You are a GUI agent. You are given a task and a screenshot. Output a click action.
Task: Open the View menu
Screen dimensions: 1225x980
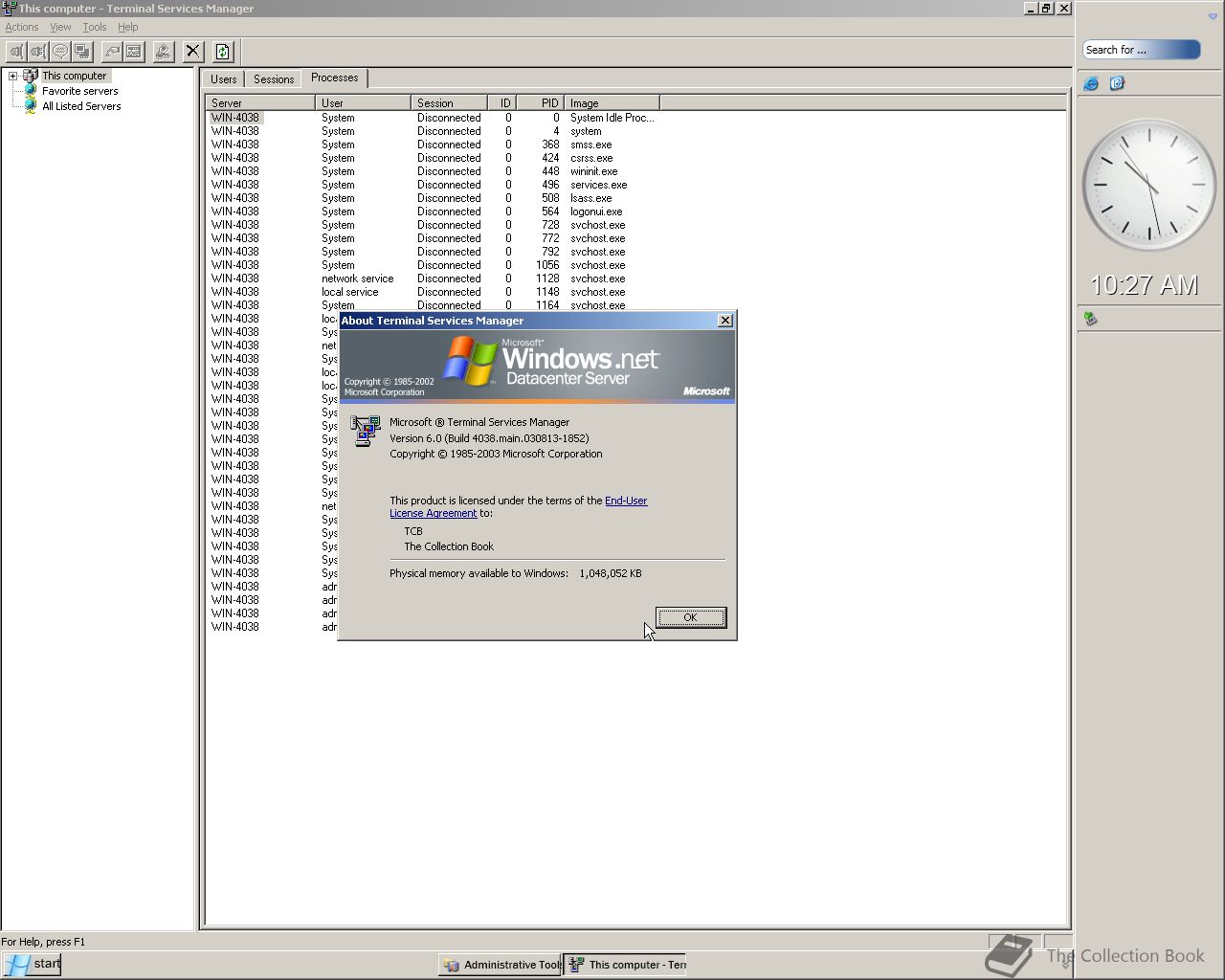(60, 27)
